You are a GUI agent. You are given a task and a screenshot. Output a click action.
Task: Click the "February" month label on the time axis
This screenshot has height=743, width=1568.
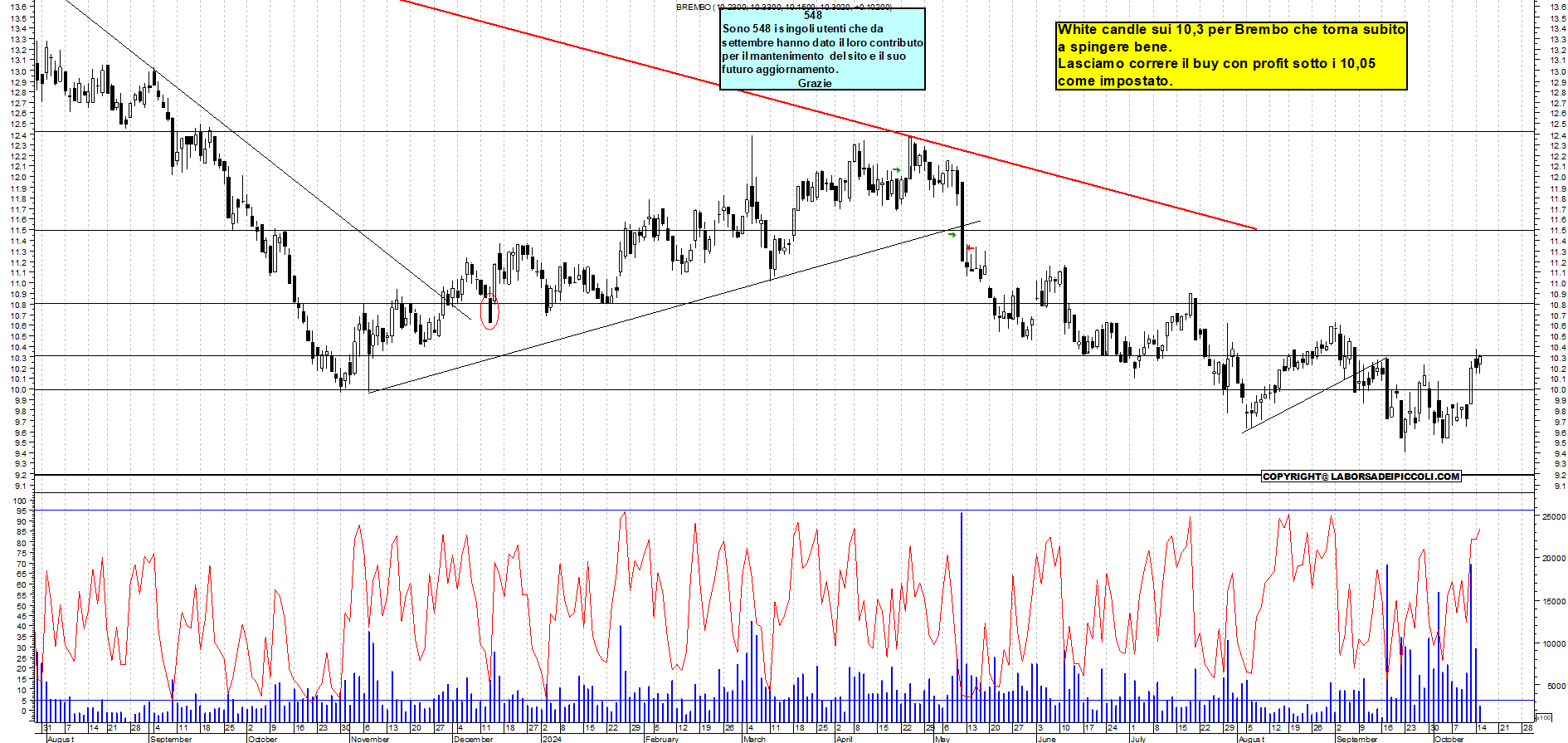(x=662, y=739)
